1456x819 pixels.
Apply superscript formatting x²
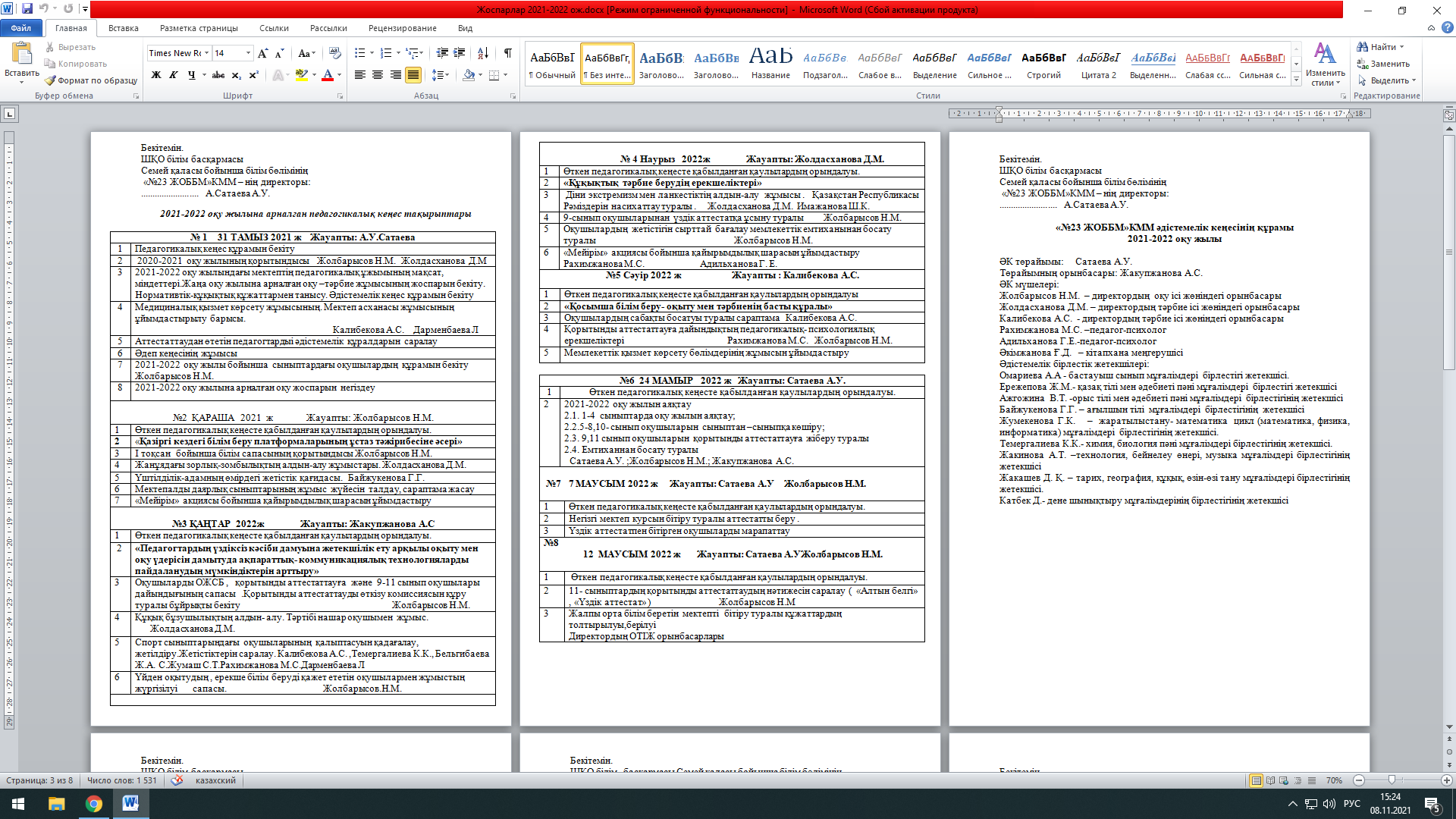253,75
